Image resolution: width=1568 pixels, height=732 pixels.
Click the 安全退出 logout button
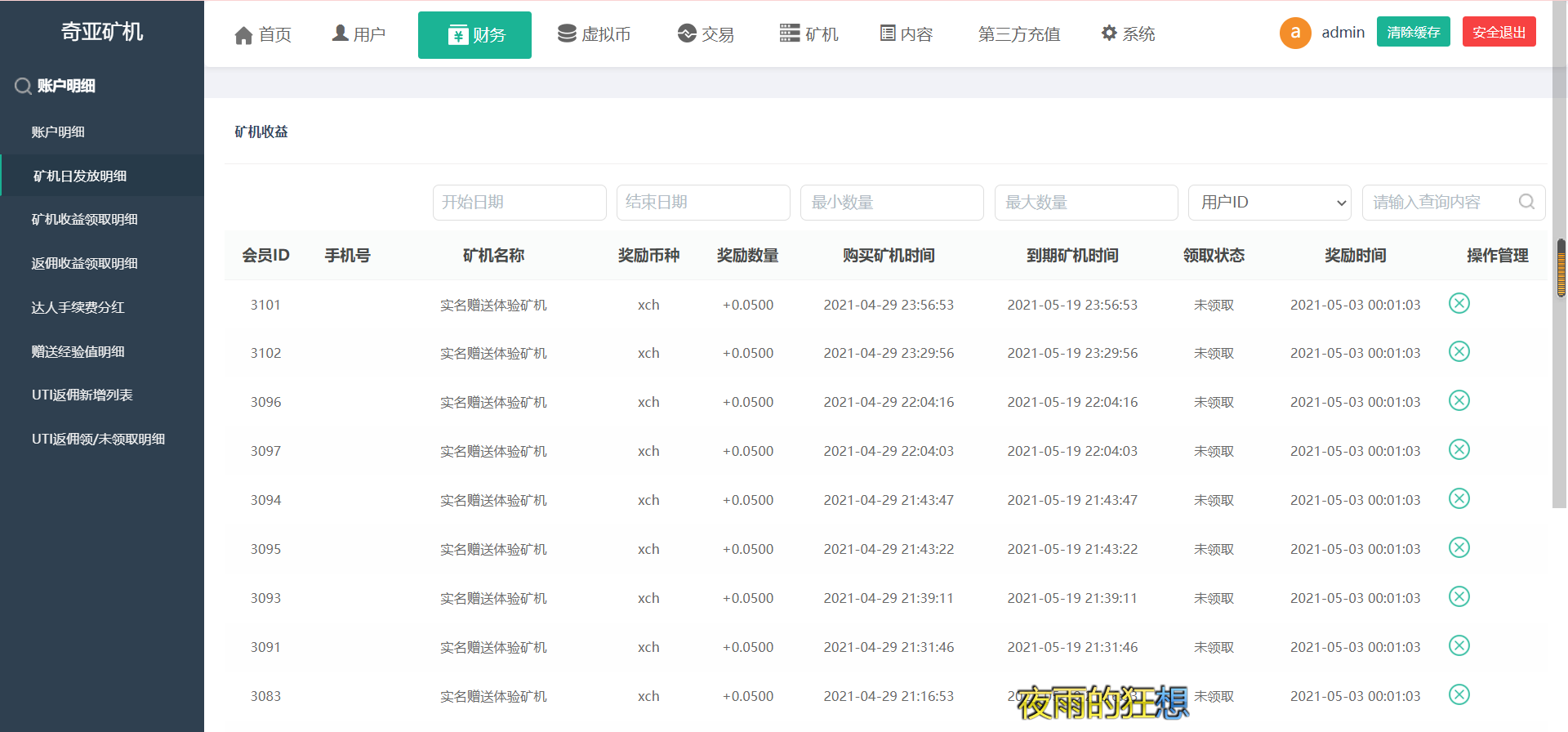click(1499, 32)
